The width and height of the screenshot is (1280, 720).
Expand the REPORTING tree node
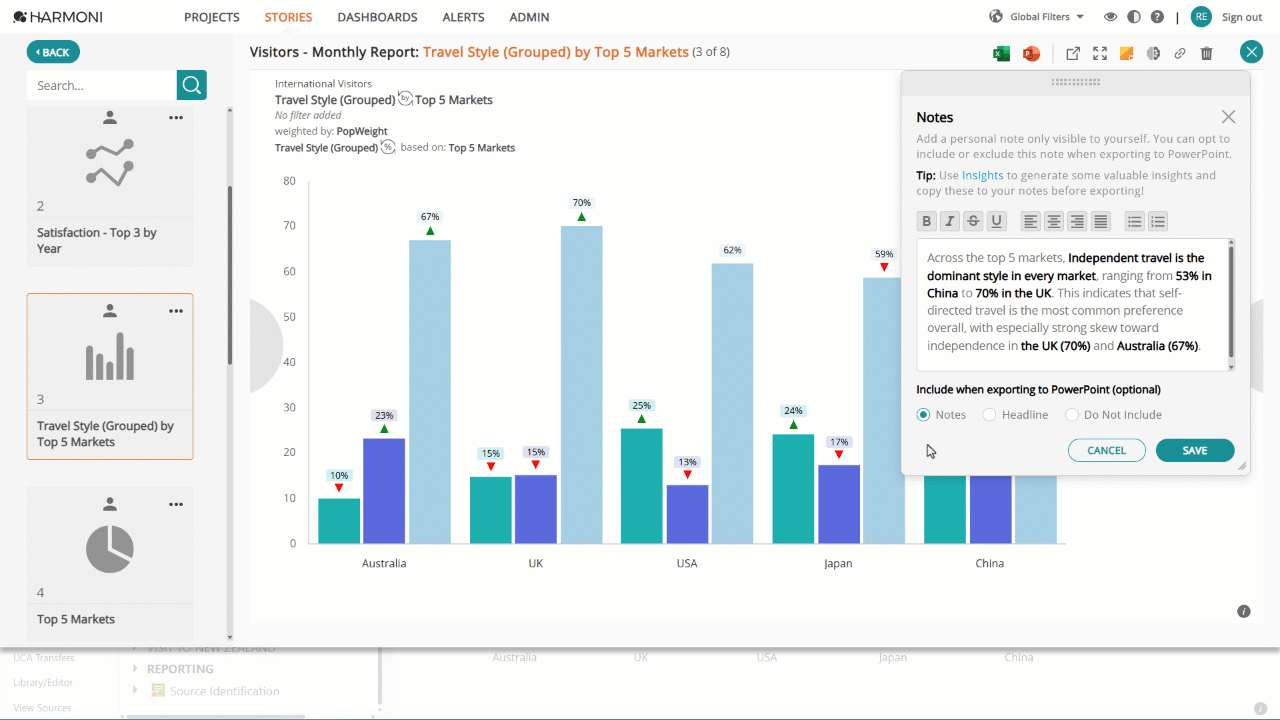click(136, 669)
